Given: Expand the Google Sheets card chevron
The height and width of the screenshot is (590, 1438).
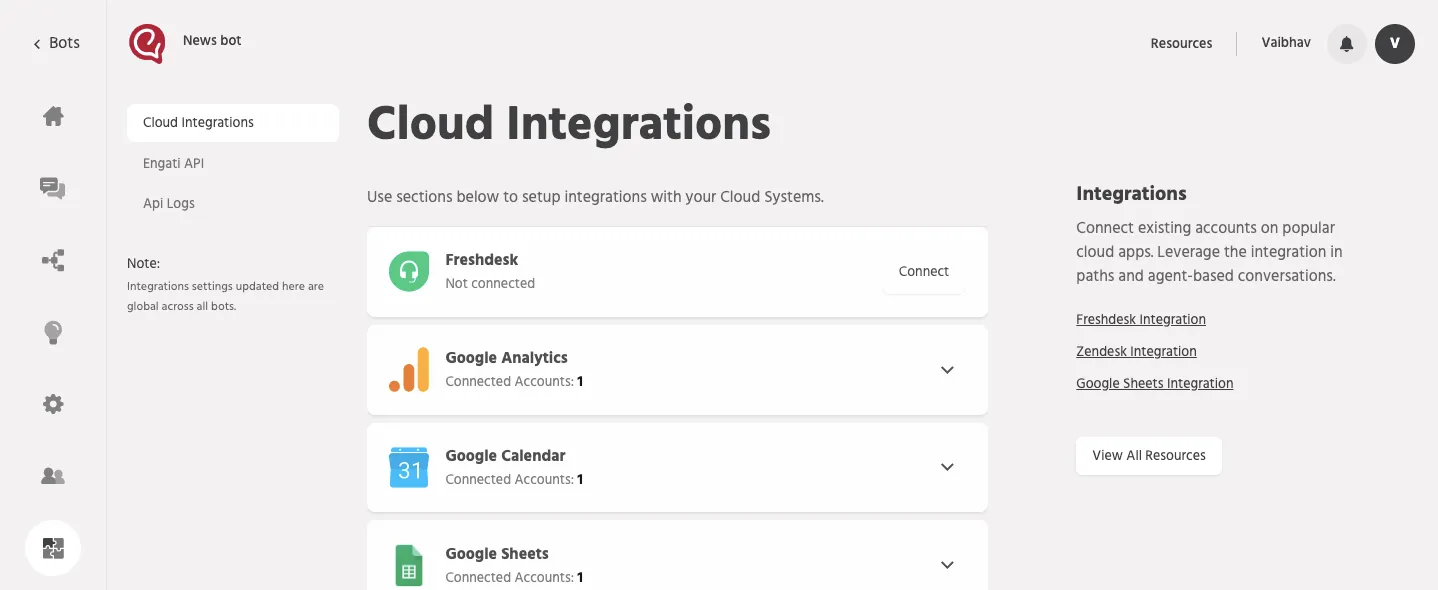Looking at the screenshot, I should [947, 565].
